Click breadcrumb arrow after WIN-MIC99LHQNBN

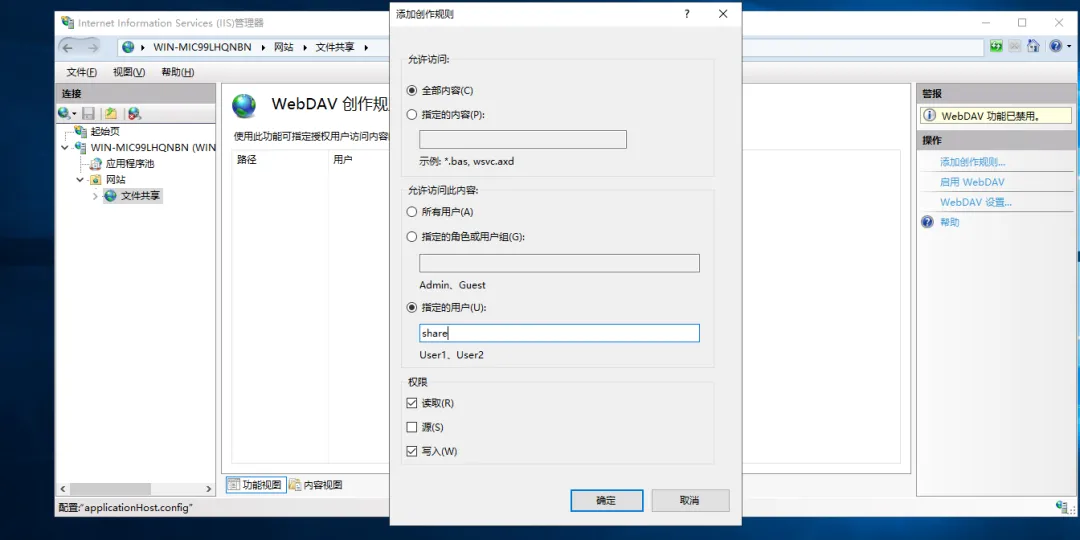[x=264, y=48]
